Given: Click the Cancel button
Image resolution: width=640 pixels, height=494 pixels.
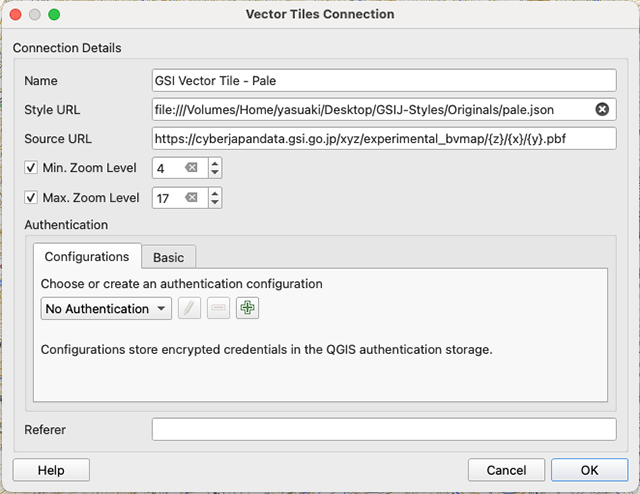Looking at the screenshot, I should 506,470.
